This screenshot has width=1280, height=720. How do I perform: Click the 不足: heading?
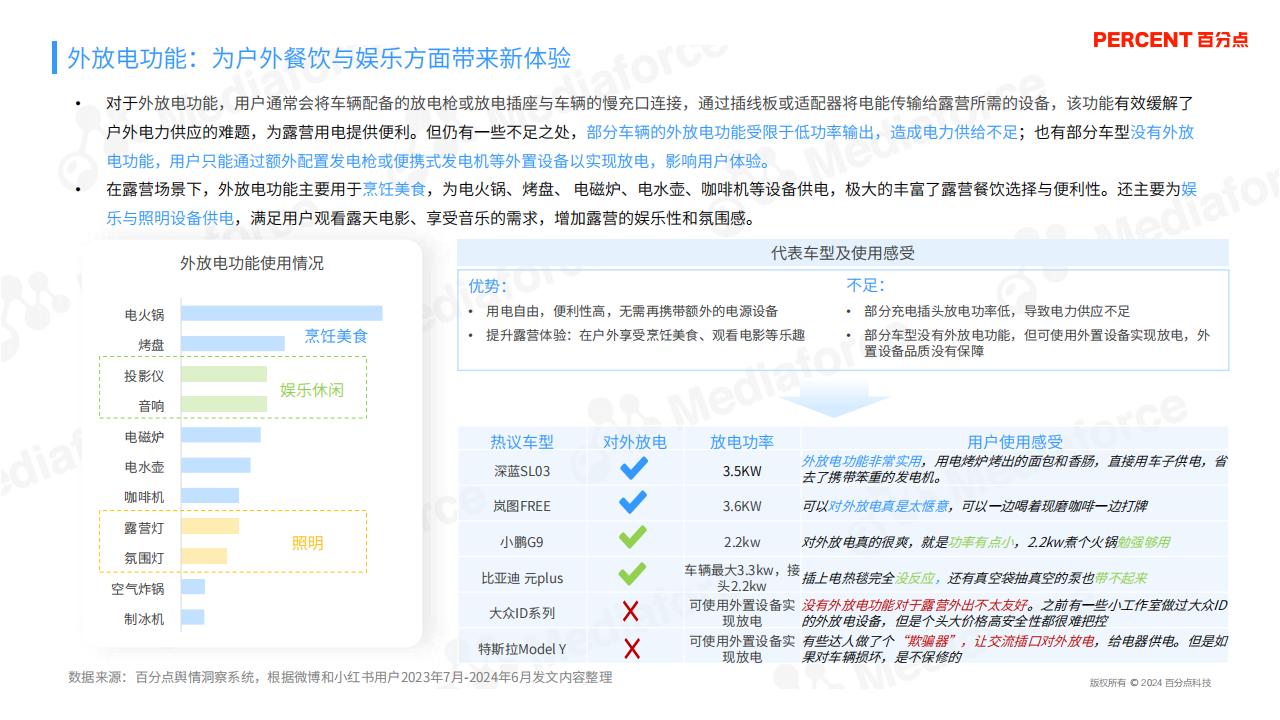point(866,286)
